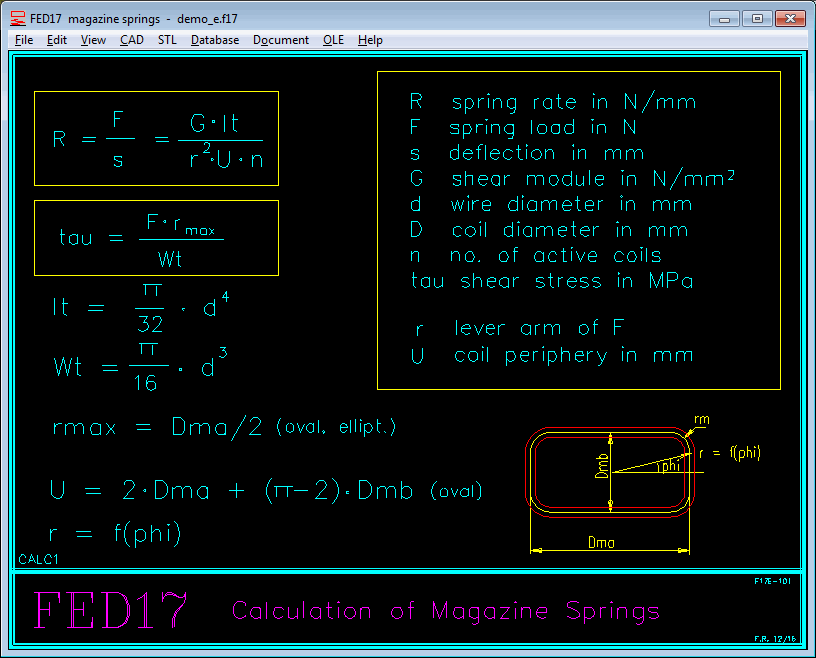Click the 'wire diameter in mm' legend line

click(551, 204)
